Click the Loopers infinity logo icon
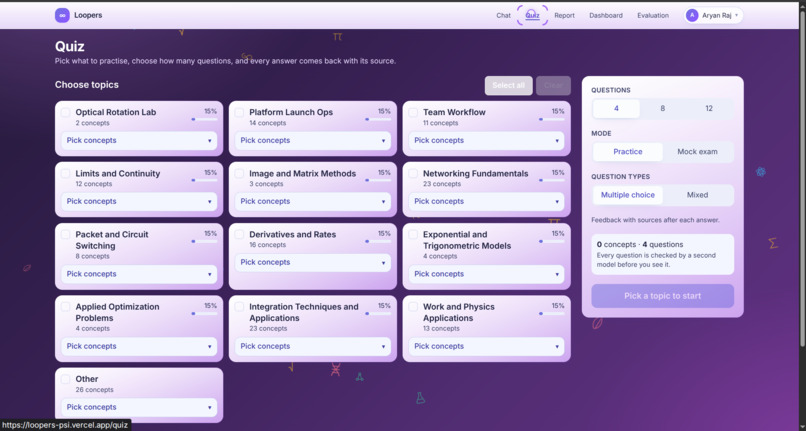 (x=62, y=15)
